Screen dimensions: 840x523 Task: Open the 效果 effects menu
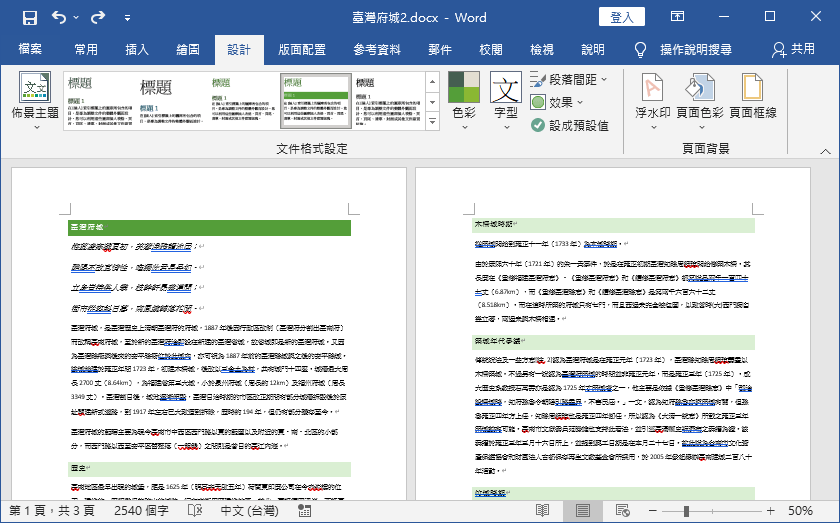(x=557, y=102)
